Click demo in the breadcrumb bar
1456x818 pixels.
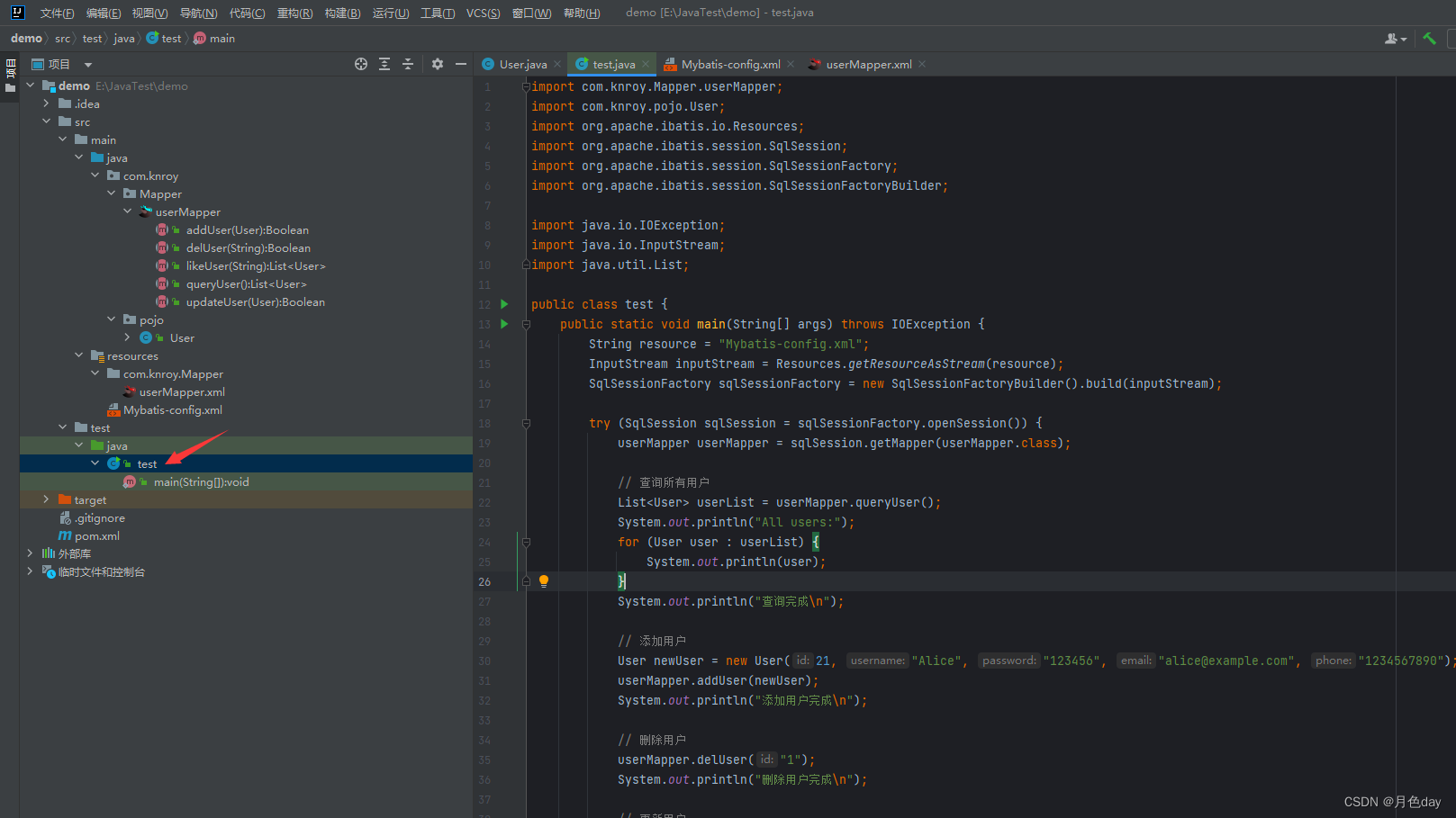pyautogui.click(x=26, y=39)
